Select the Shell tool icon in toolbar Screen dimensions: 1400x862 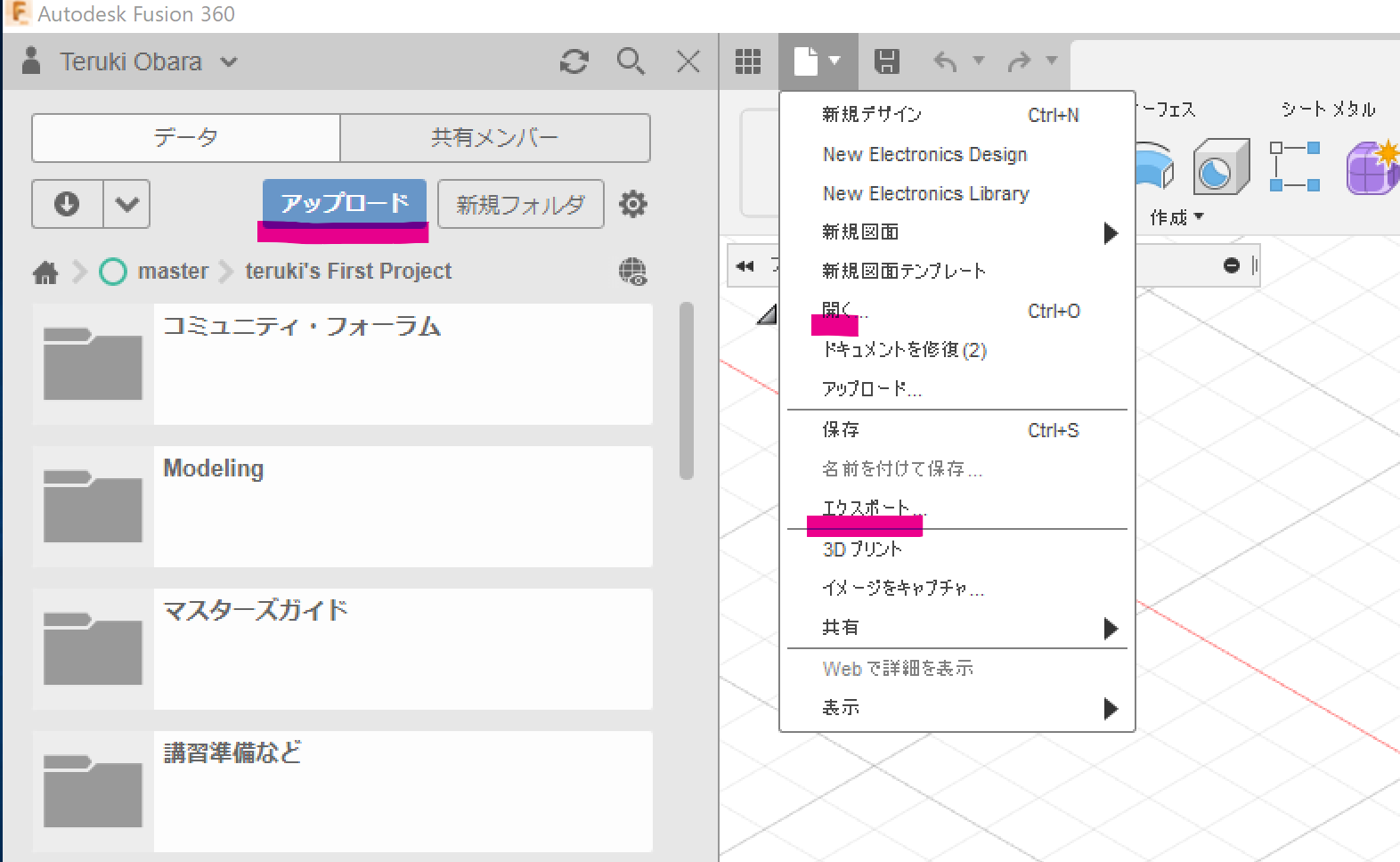1221,167
